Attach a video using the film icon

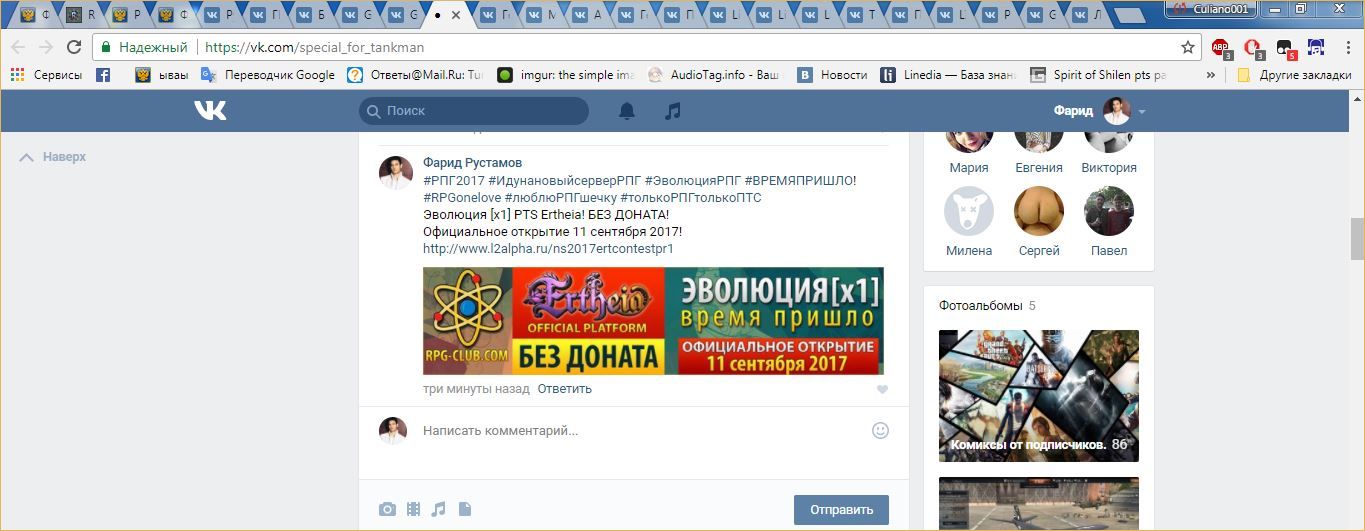(413, 509)
